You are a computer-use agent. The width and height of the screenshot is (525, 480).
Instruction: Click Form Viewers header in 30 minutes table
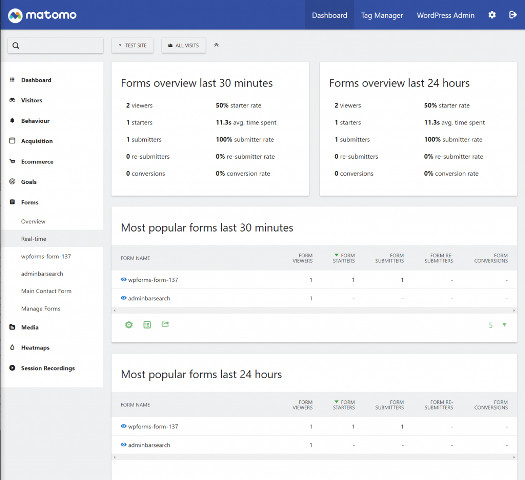[303, 258]
